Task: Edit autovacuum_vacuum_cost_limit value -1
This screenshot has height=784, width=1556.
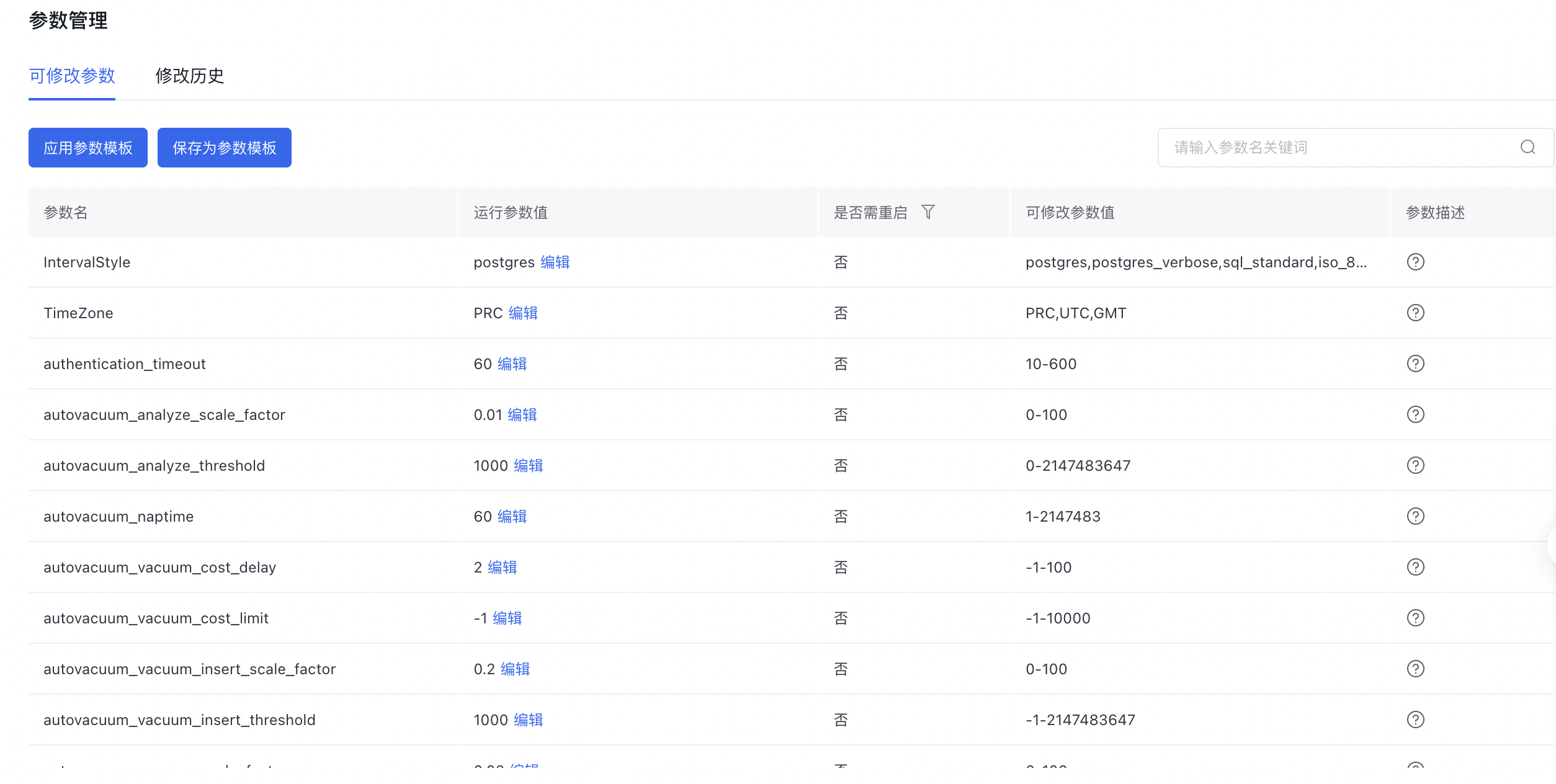Action: [x=507, y=618]
